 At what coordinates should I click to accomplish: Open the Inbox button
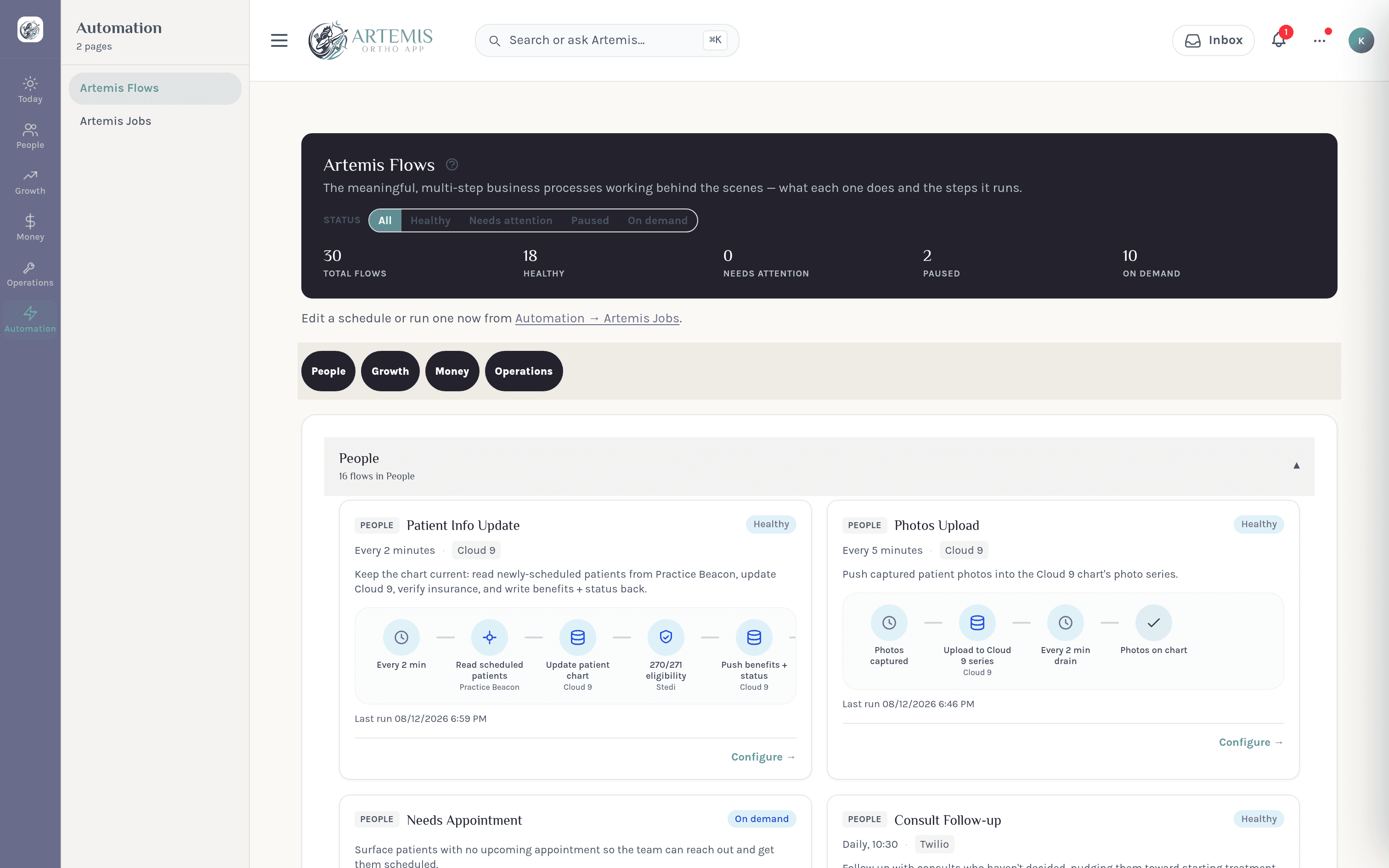[1214, 40]
